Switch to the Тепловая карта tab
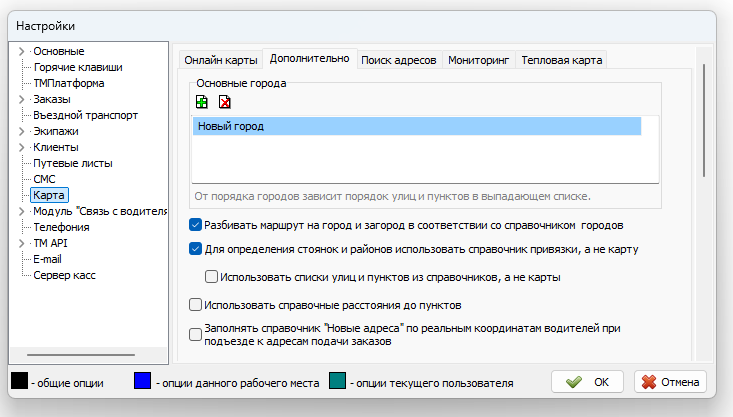 [561, 60]
